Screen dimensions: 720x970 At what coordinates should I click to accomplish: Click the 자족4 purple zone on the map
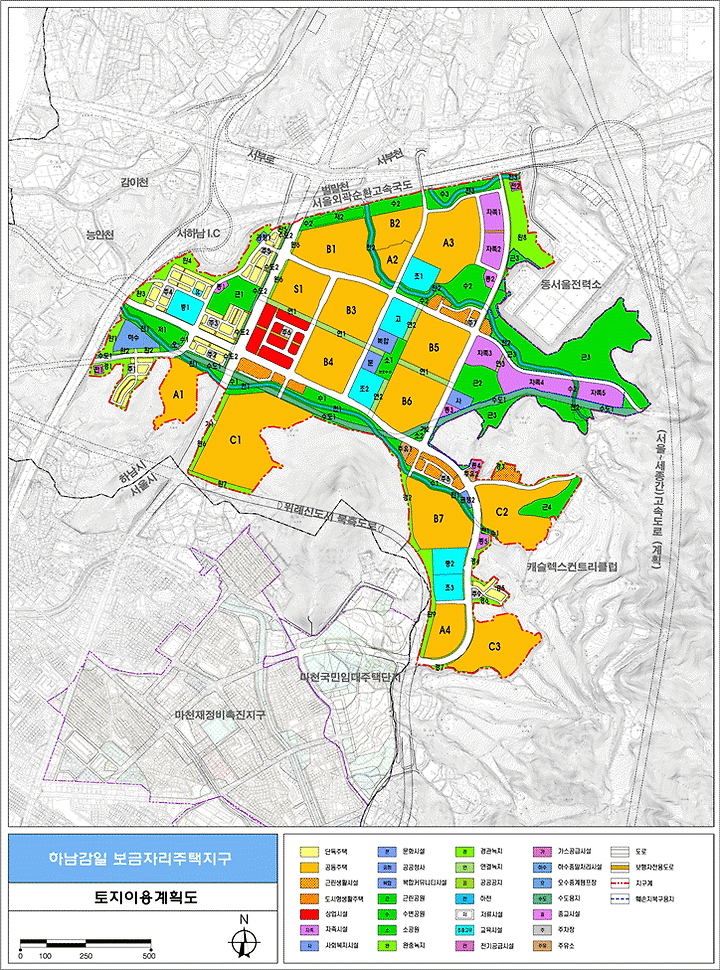click(538, 383)
